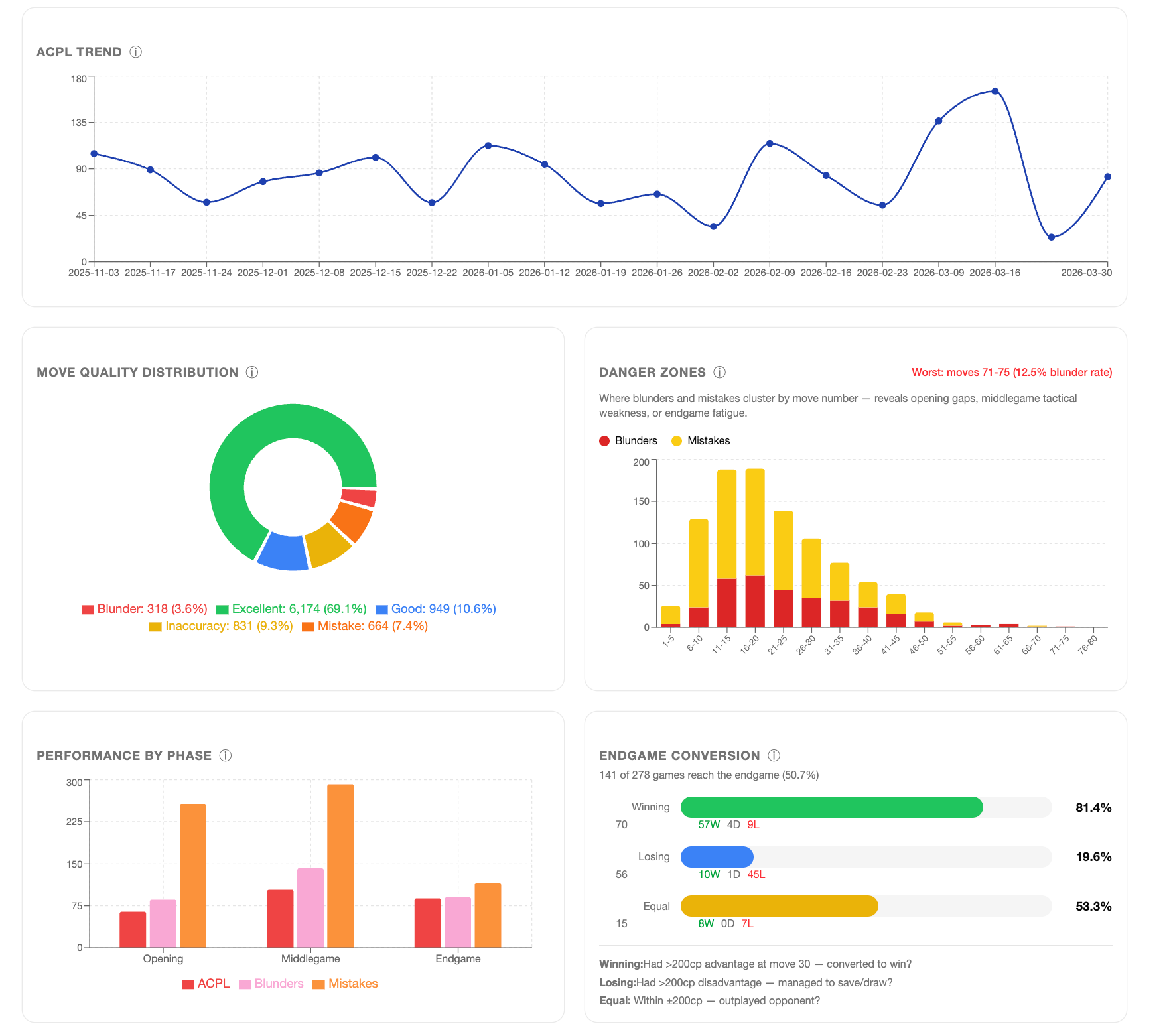Click the Blunder 318 (3.6%) legend entry
This screenshot has width=1169, height=1036.
click(x=145, y=609)
